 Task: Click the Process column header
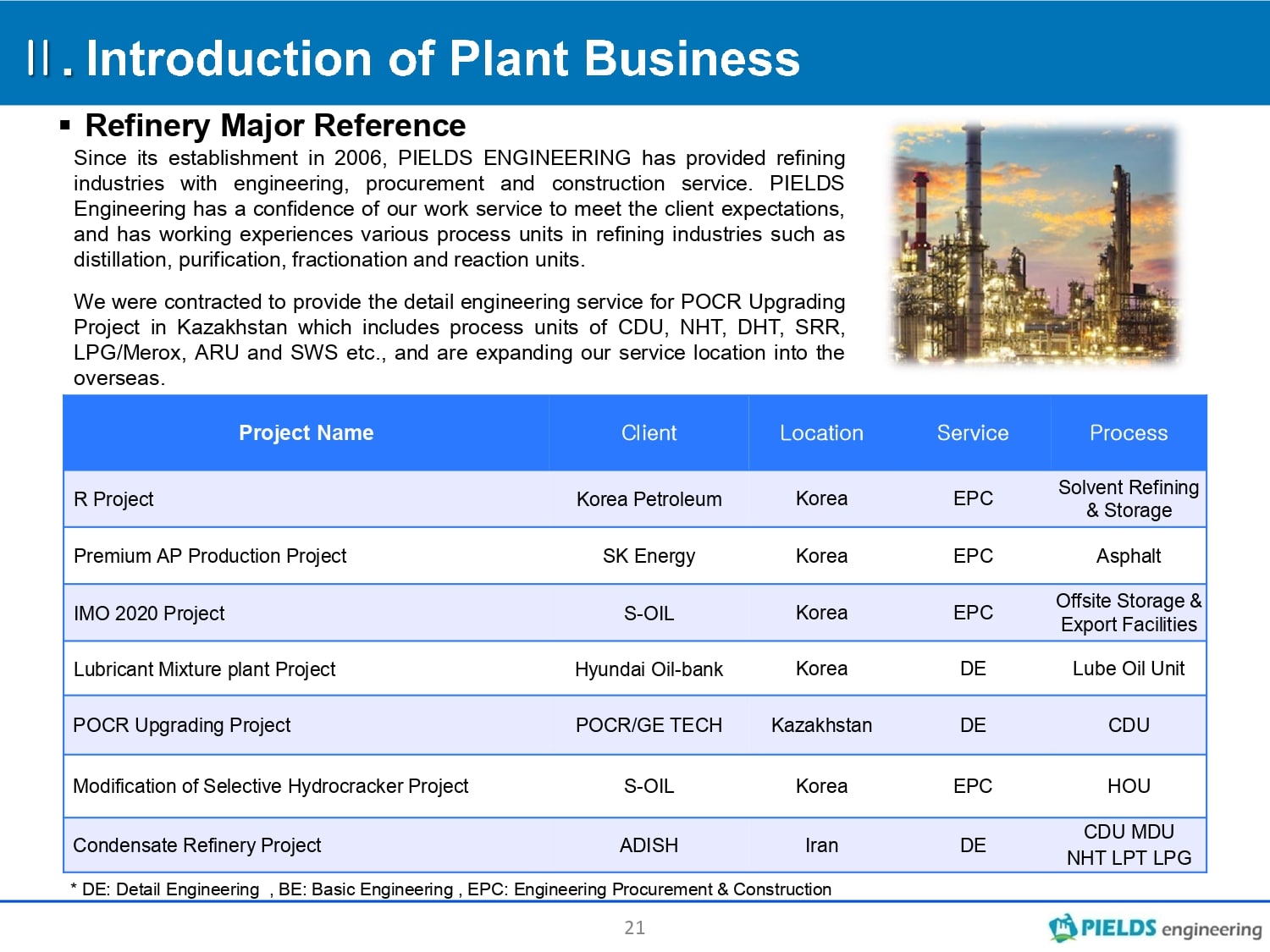point(1129,432)
